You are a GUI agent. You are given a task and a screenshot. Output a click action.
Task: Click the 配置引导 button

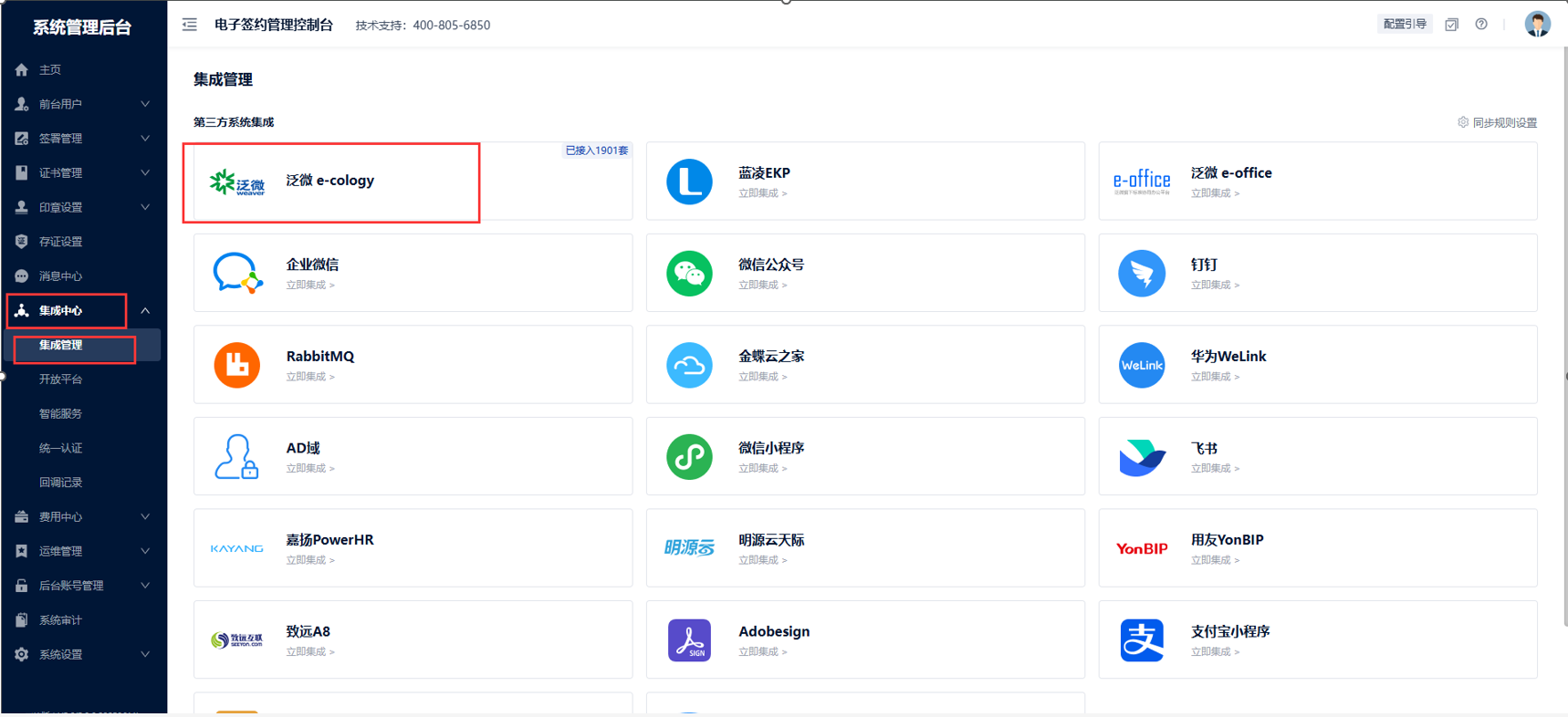(x=1404, y=25)
